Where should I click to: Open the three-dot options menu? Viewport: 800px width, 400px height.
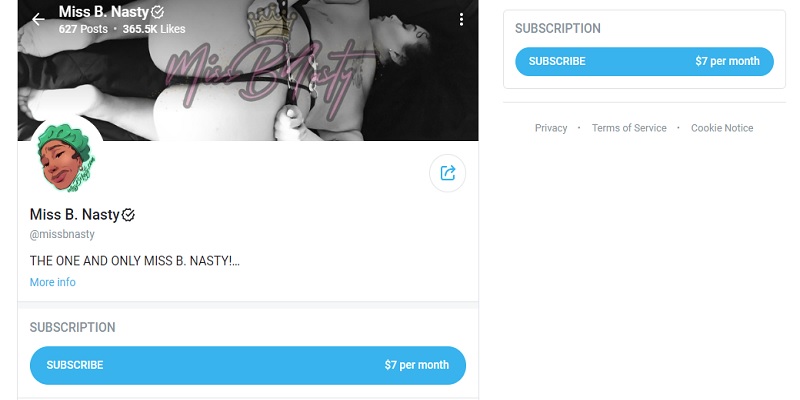click(x=461, y=19)
